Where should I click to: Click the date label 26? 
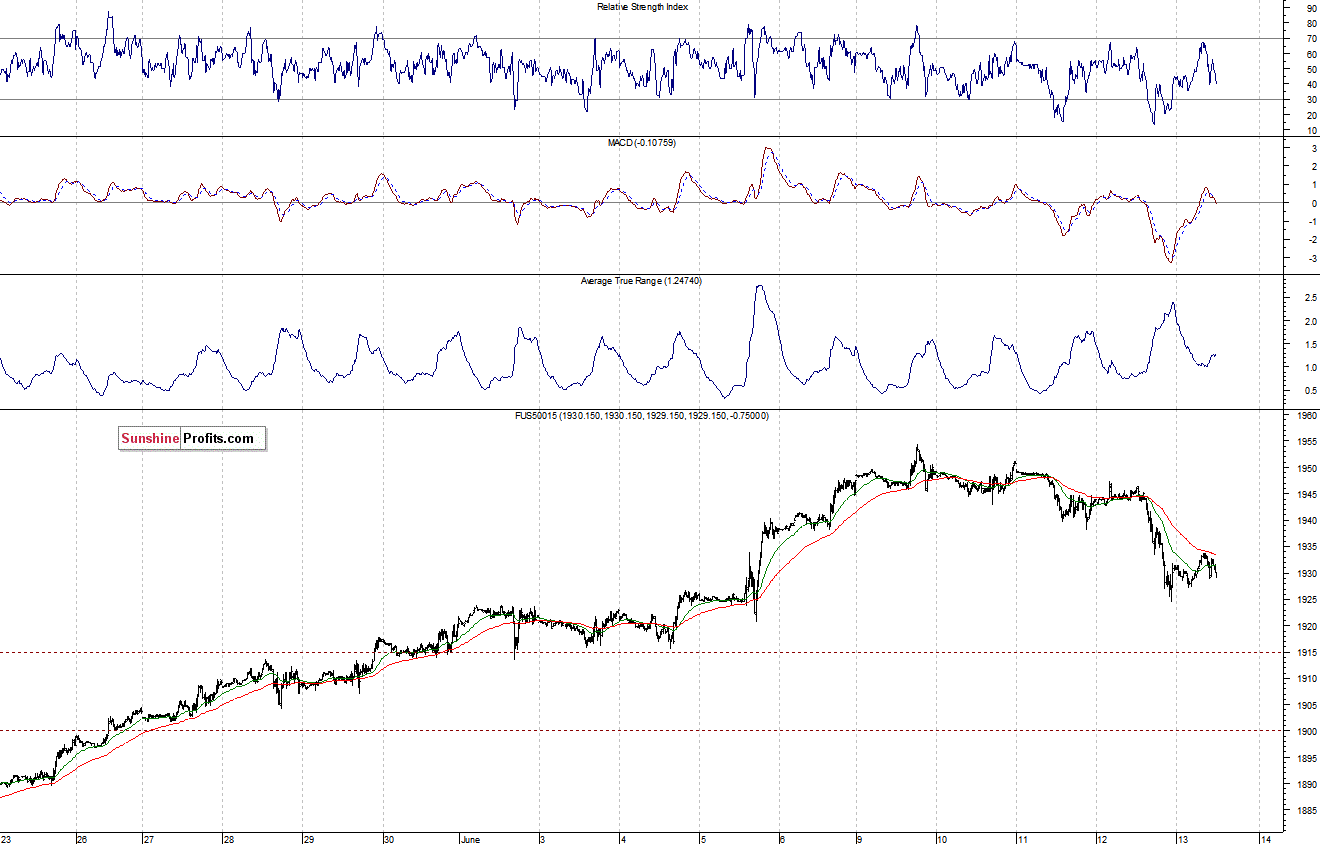[82, 838]
